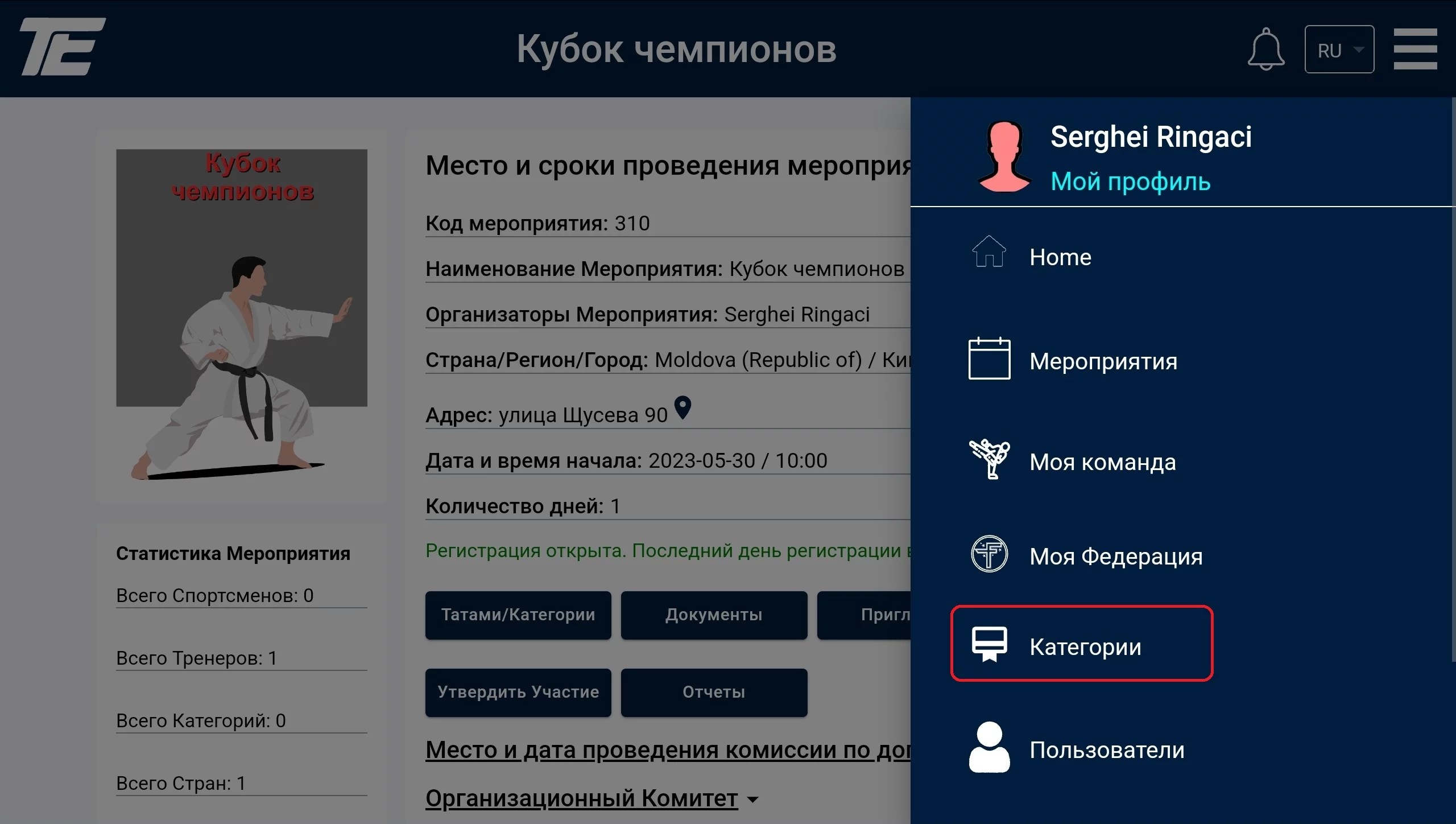Open Место и дата проведения комиссии link
The width and height of the screenshot is (1456, 824).
pyautogui.click(x=668, y=750)
